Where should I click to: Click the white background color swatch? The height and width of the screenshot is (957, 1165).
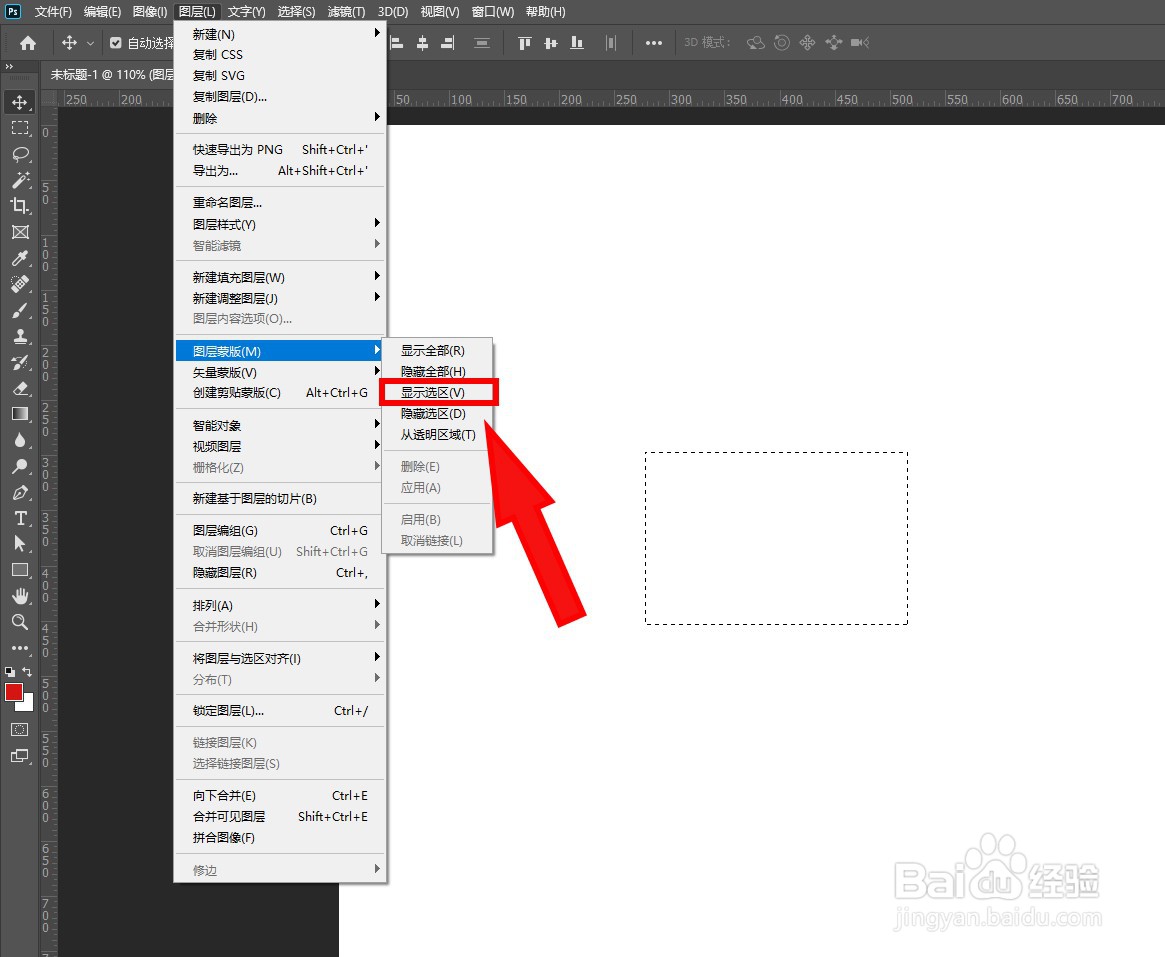pos(28,704)
